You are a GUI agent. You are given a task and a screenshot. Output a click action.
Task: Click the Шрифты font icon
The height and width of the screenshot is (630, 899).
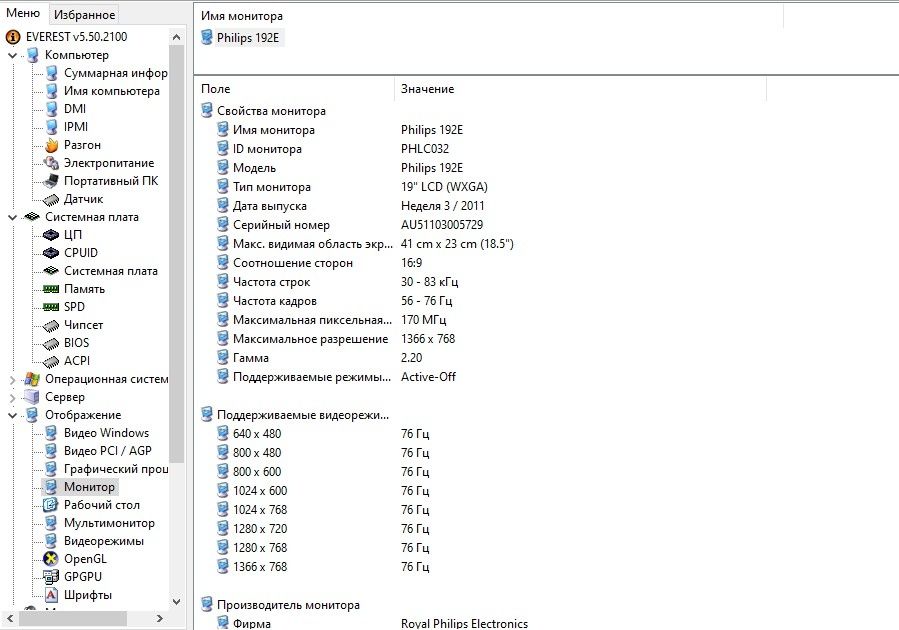52,595
